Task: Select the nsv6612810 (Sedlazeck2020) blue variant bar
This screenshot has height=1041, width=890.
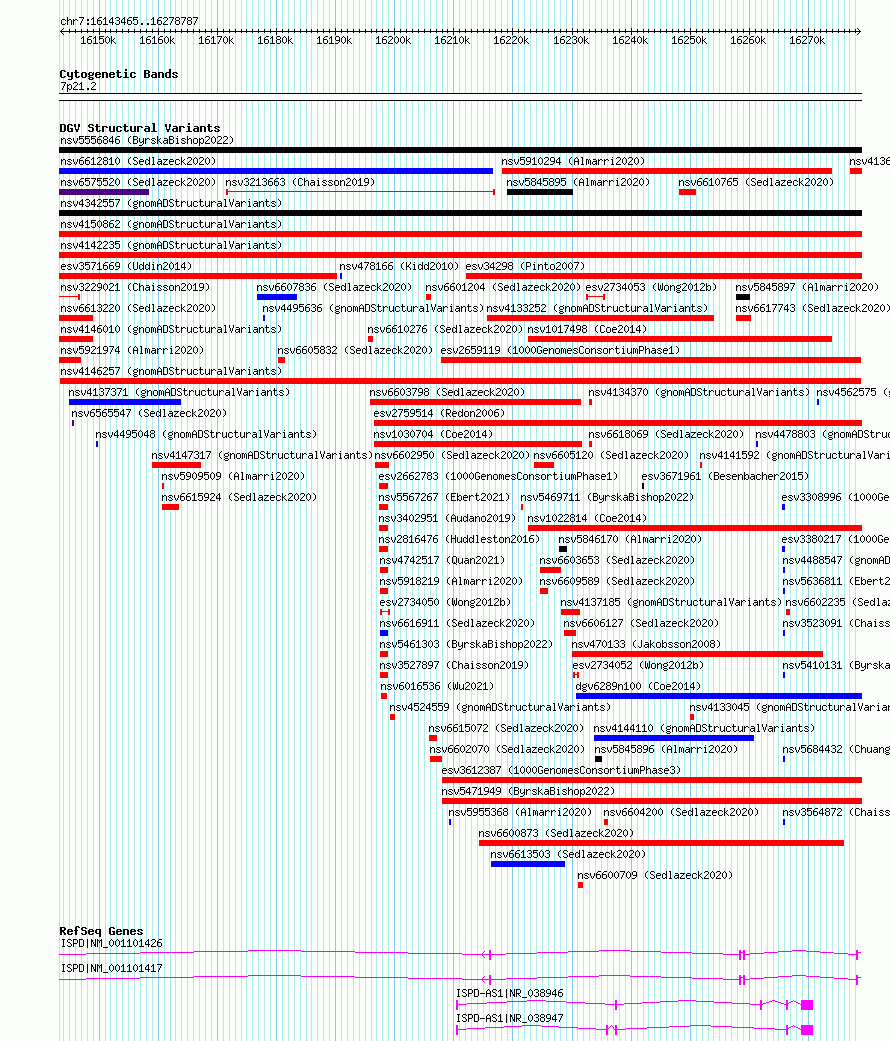Action: pyautogui.click(x=276, y=171)
